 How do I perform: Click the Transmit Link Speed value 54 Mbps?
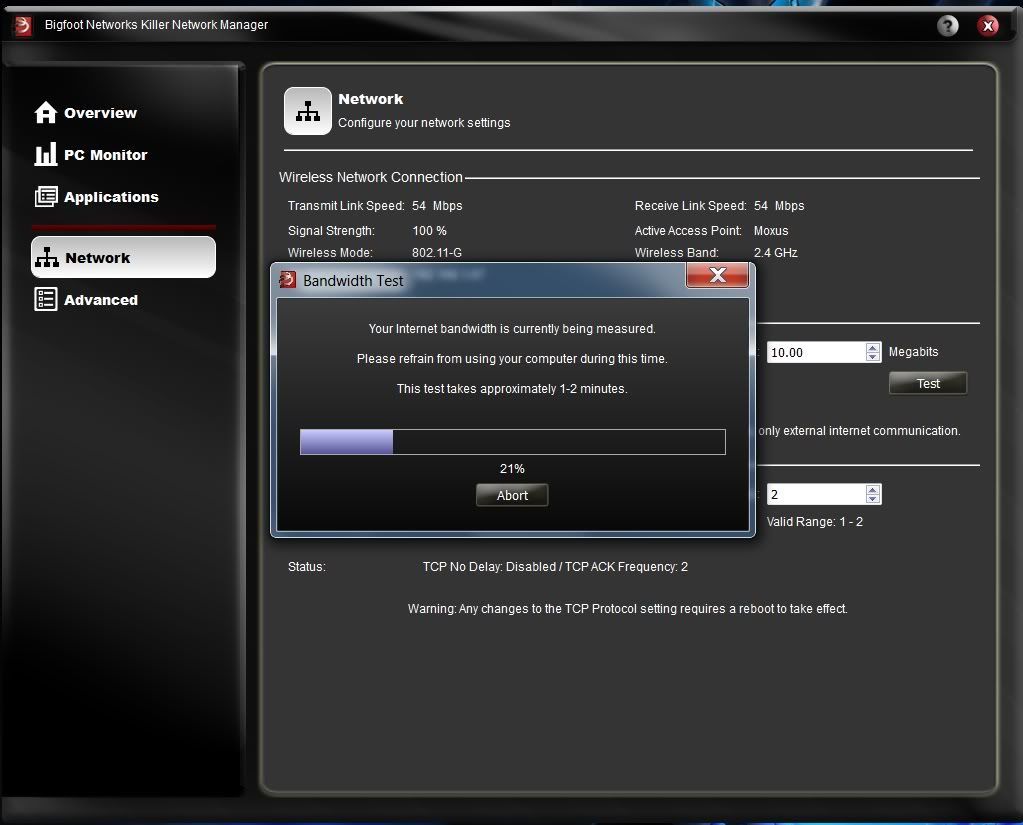(x=437, y=206)
